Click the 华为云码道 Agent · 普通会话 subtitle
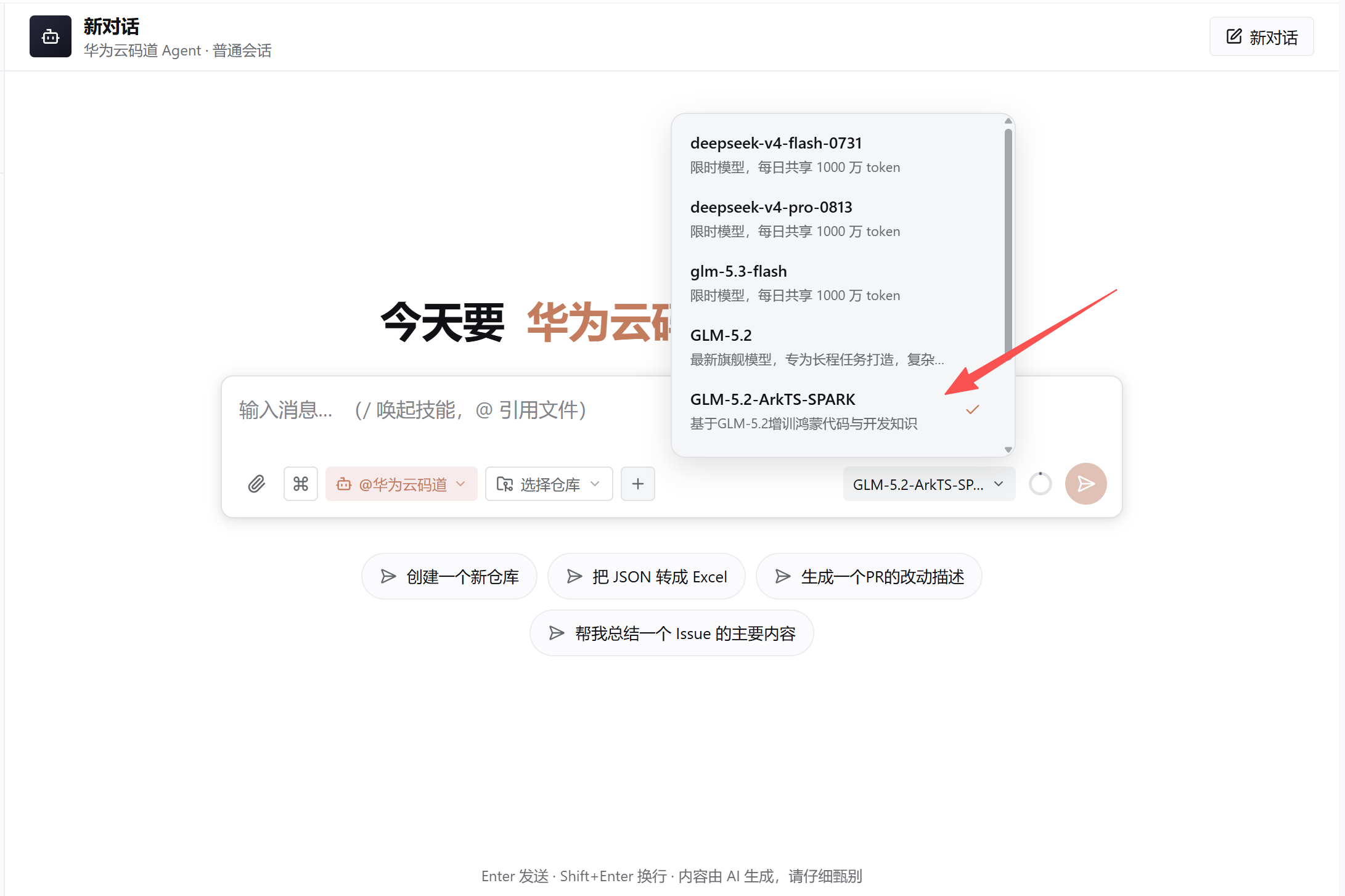The width and height of the screenshot is (1345, 896). point(178,51)
